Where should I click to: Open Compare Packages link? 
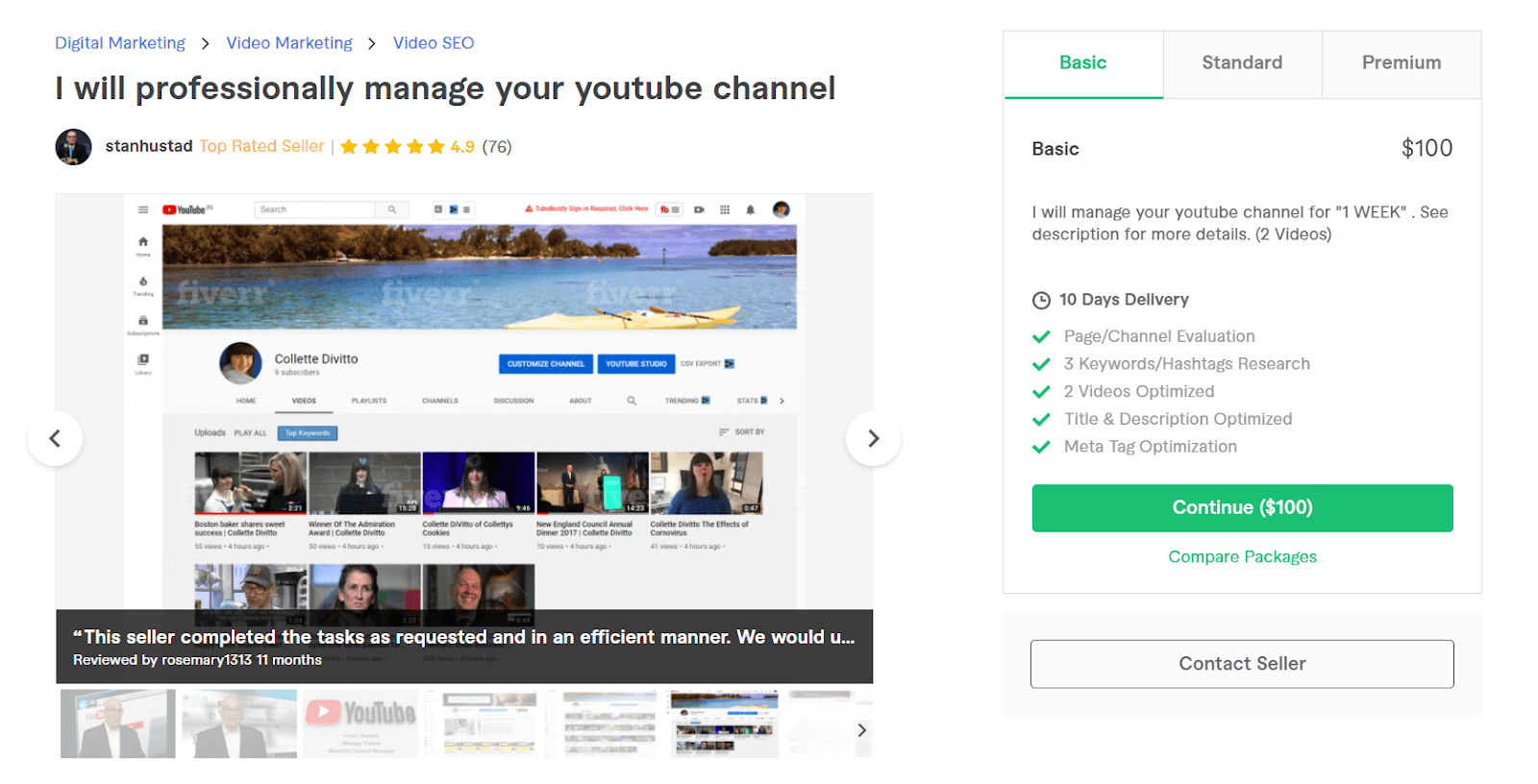[1242, 557]
